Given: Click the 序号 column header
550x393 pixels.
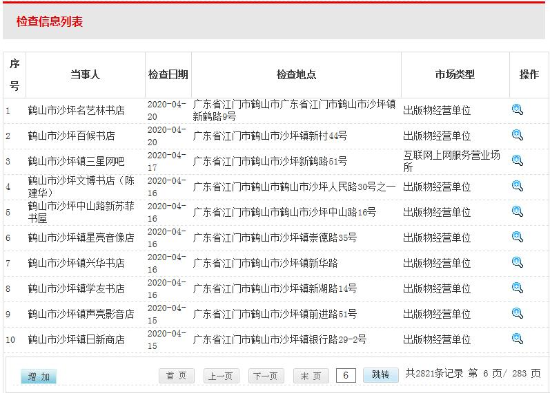Looking at the screenshot, I should 14,75.
